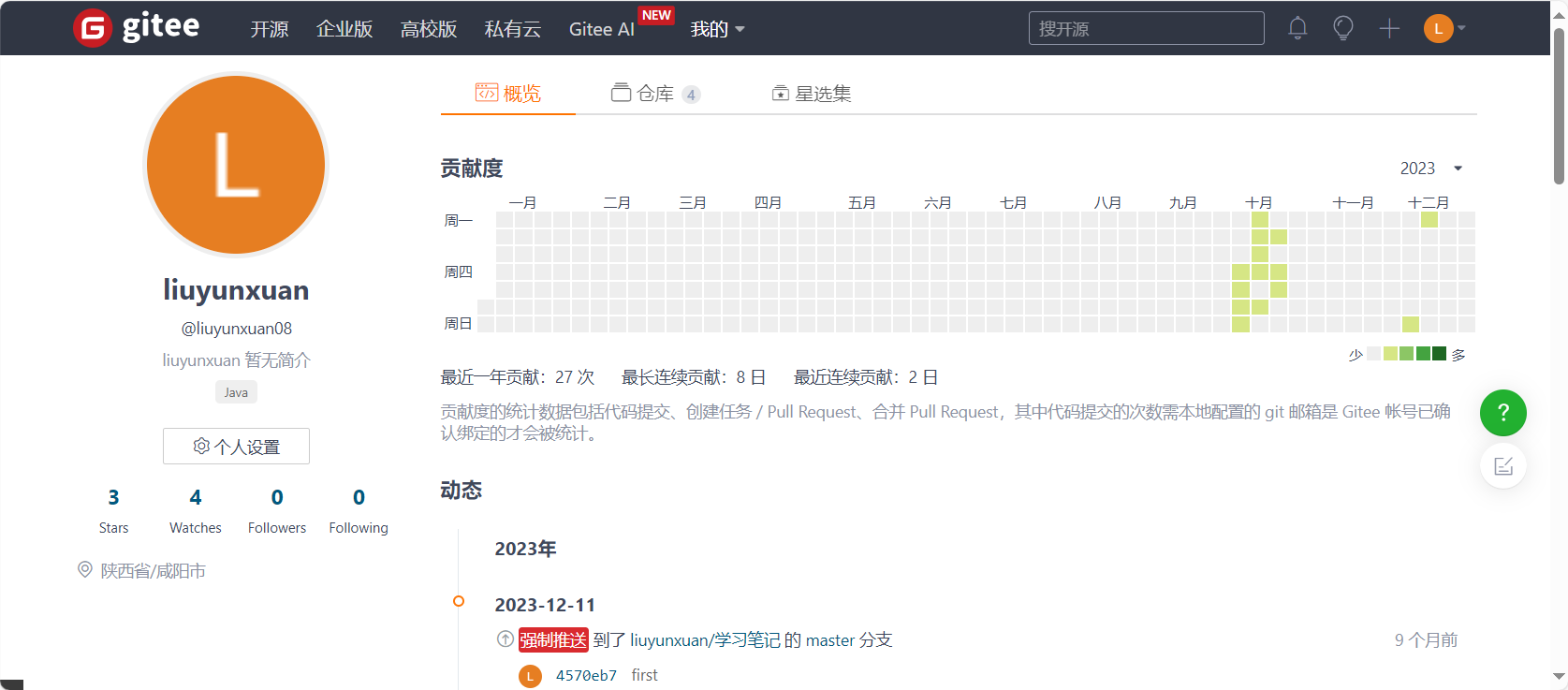
Task: Click the 搜开源 search field
Action: [1146, 28]
